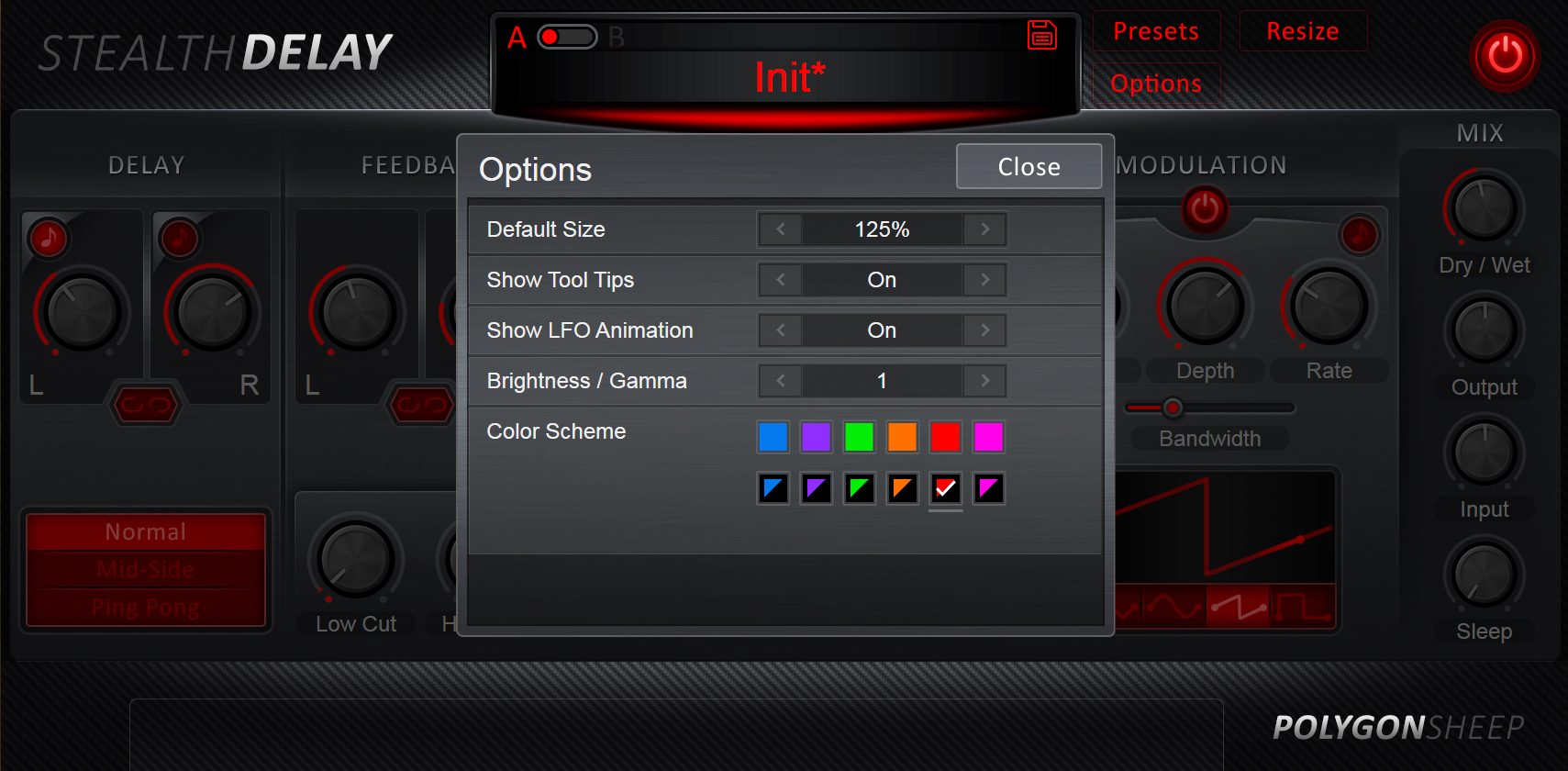Toggle the Modulation section power button
This screenshot has height=771, width=1568.
coord(1205,209)
